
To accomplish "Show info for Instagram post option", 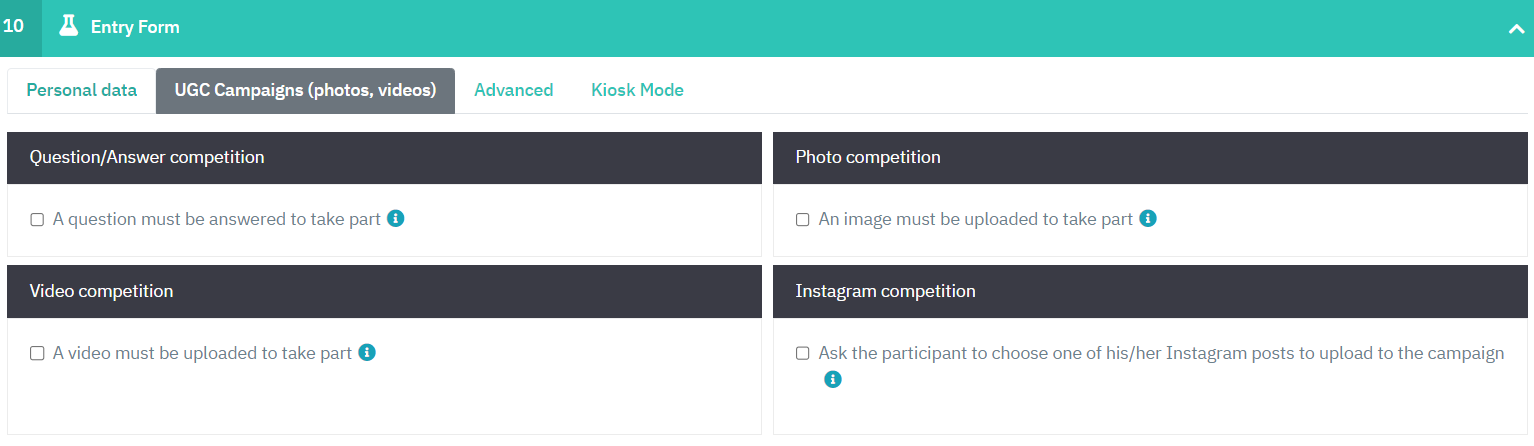I will point(833,379).
